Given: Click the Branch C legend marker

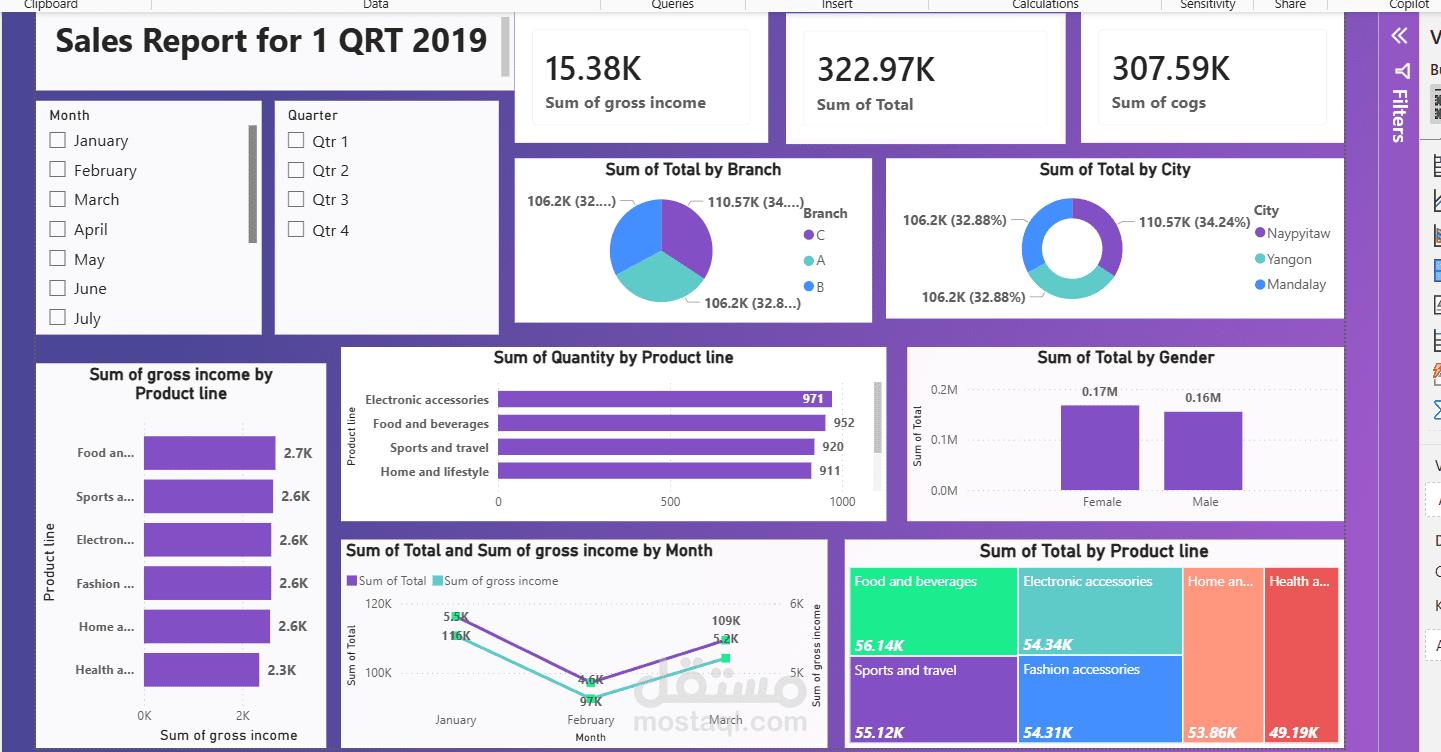Looking at the screenshot, I should pyautogui.click(x=809, y=235).
